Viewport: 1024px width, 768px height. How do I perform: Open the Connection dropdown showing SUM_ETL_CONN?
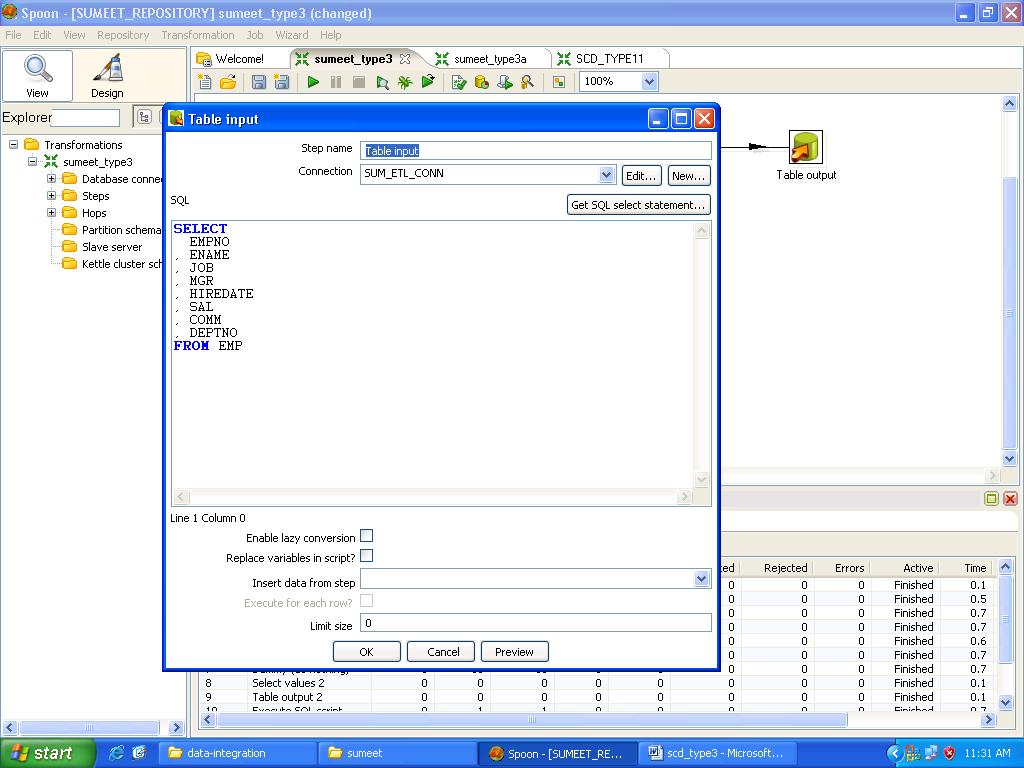pyautogui.click(x=607, y=174)
